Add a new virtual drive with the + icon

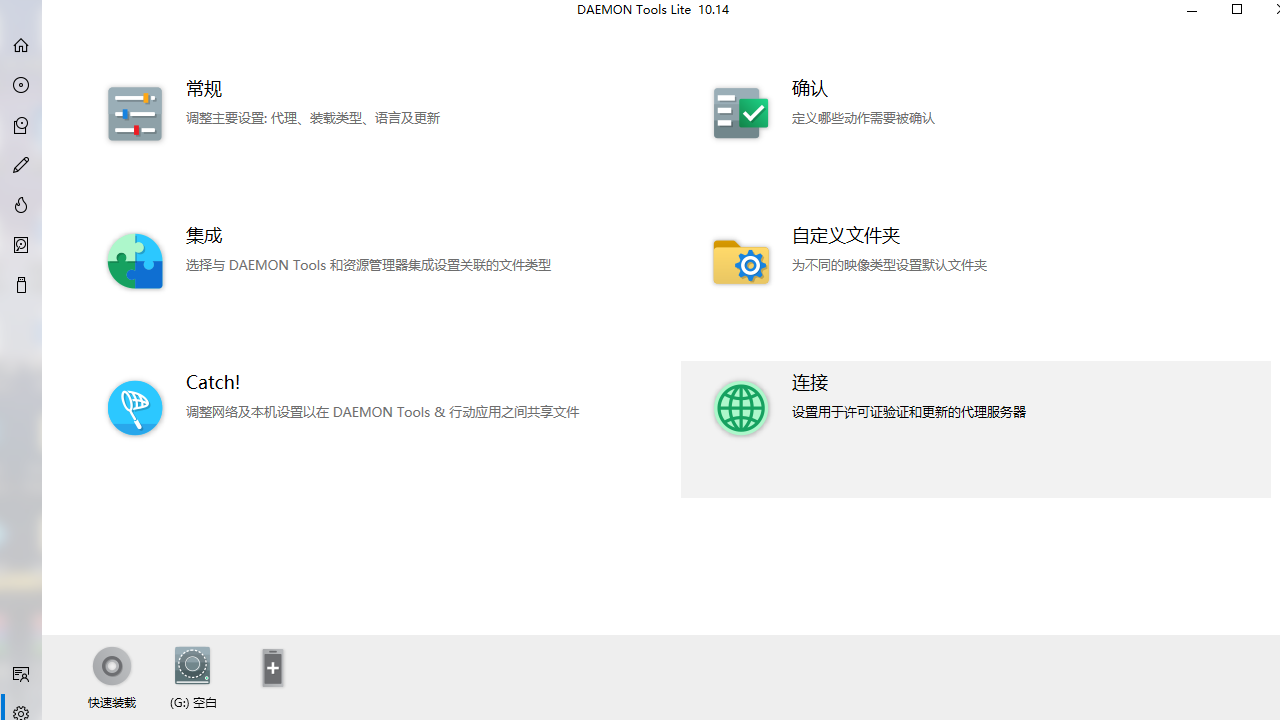coord(272,667)
